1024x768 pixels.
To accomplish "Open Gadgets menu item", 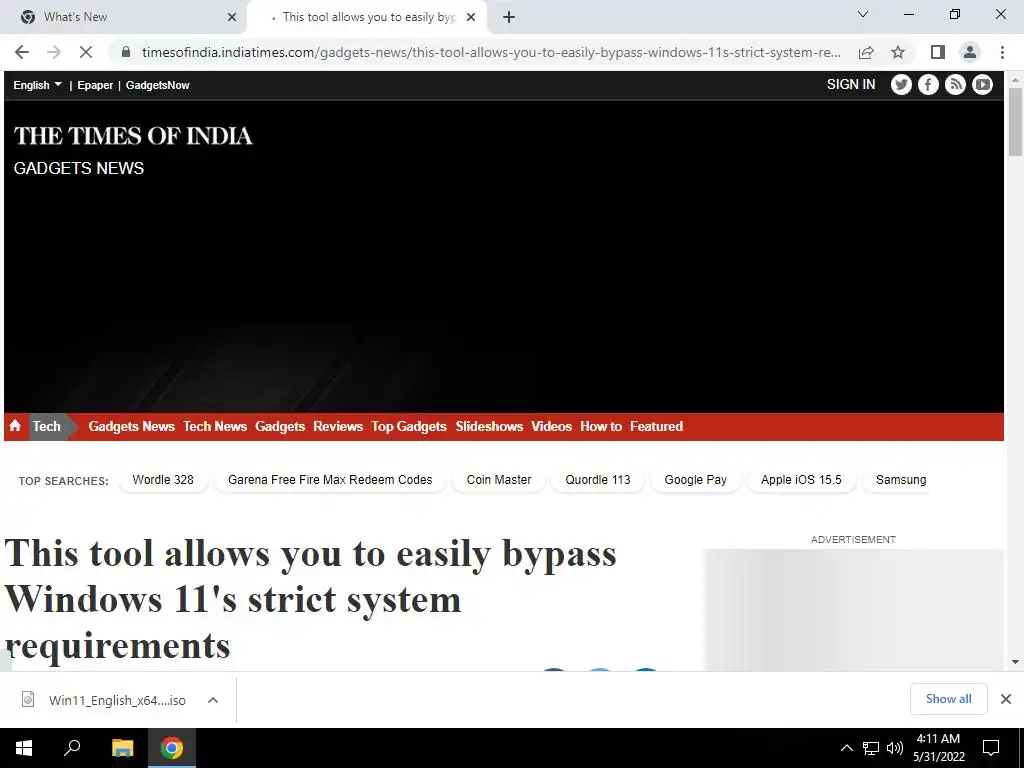I will pos(280,426).
